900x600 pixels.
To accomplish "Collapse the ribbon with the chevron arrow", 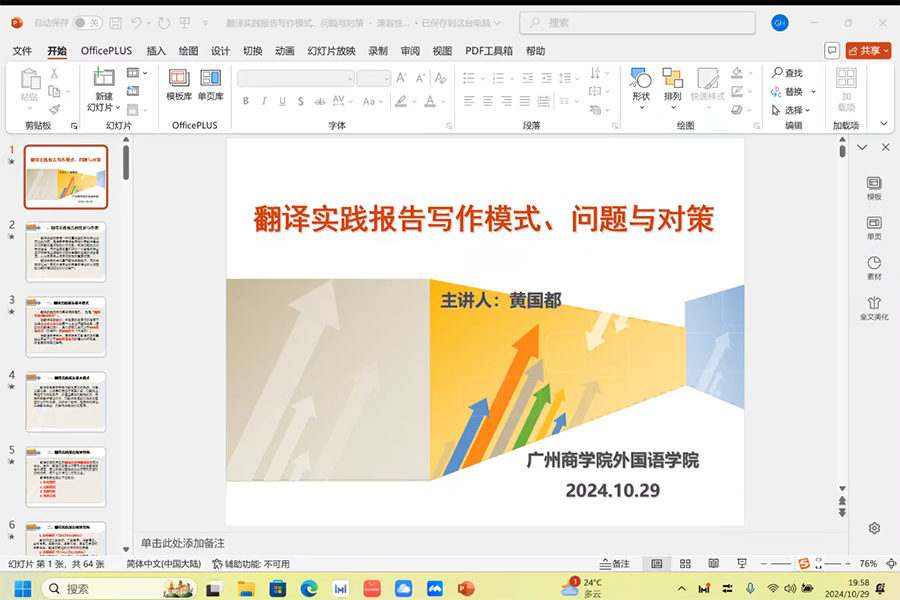I will pos(883,124).
